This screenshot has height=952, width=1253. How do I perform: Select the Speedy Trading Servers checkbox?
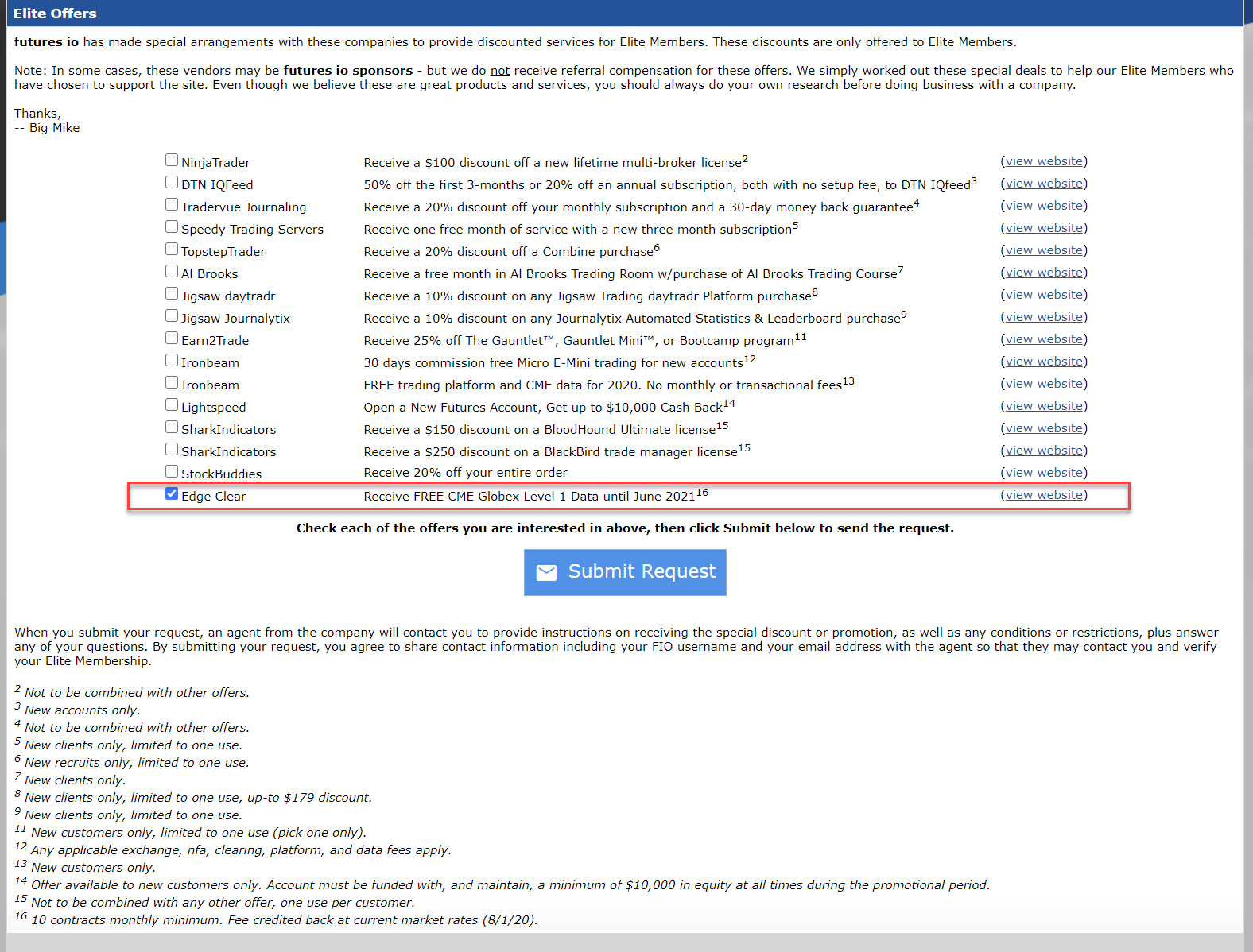pos(172,226)
